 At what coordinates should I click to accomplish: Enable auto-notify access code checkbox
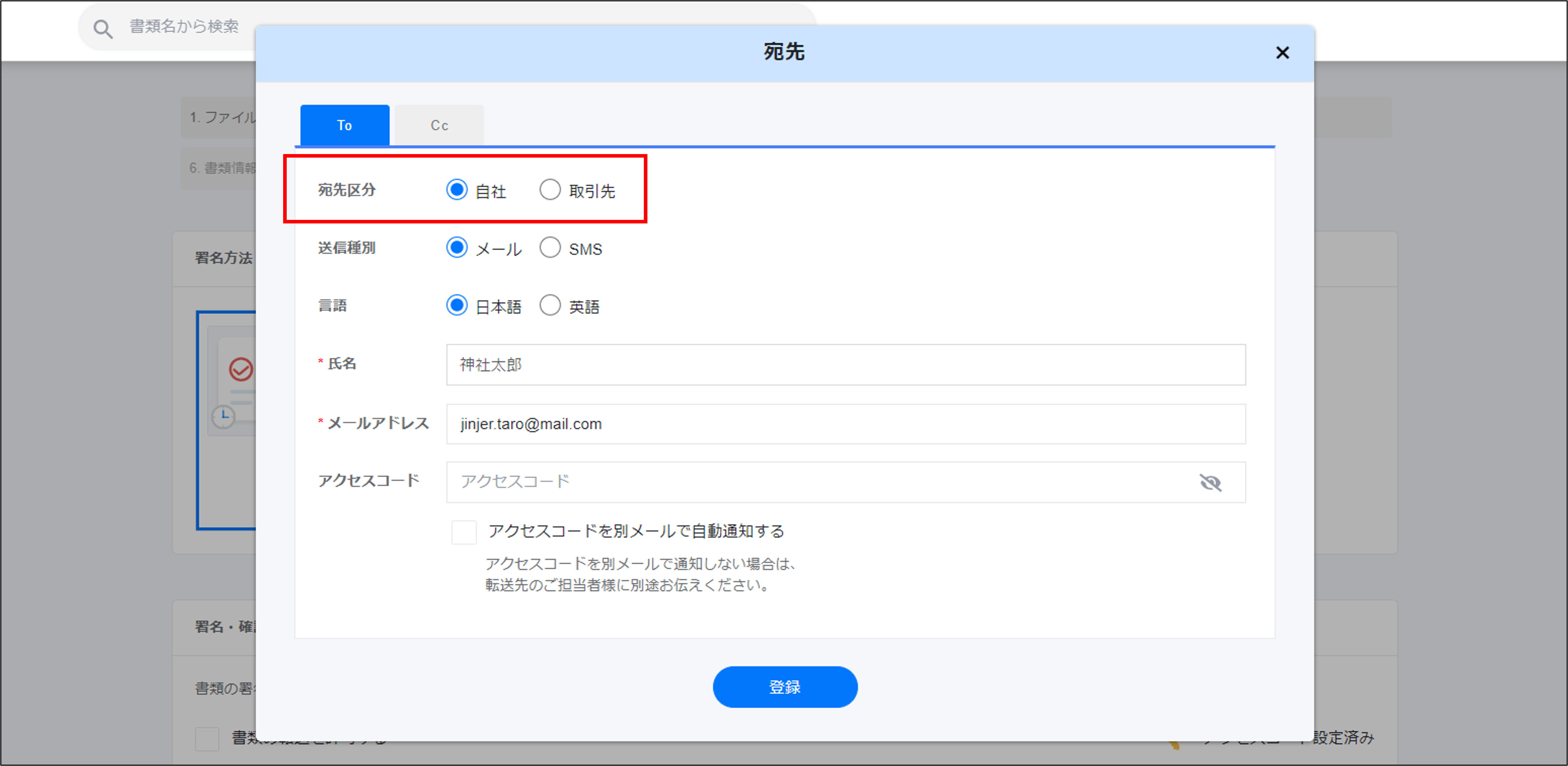click(464, 532)
